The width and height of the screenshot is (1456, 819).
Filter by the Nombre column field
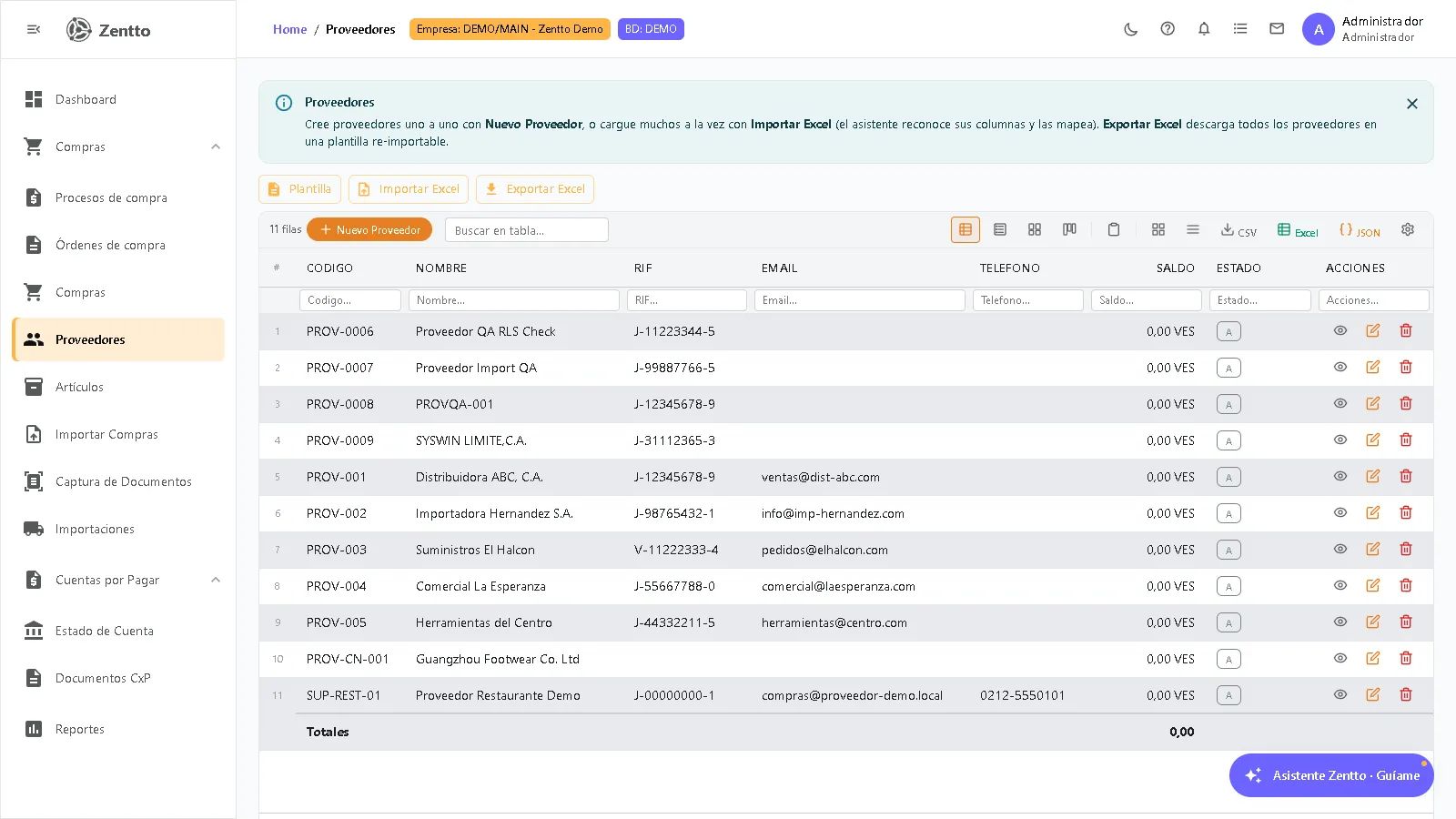click(x=514, y=300)
